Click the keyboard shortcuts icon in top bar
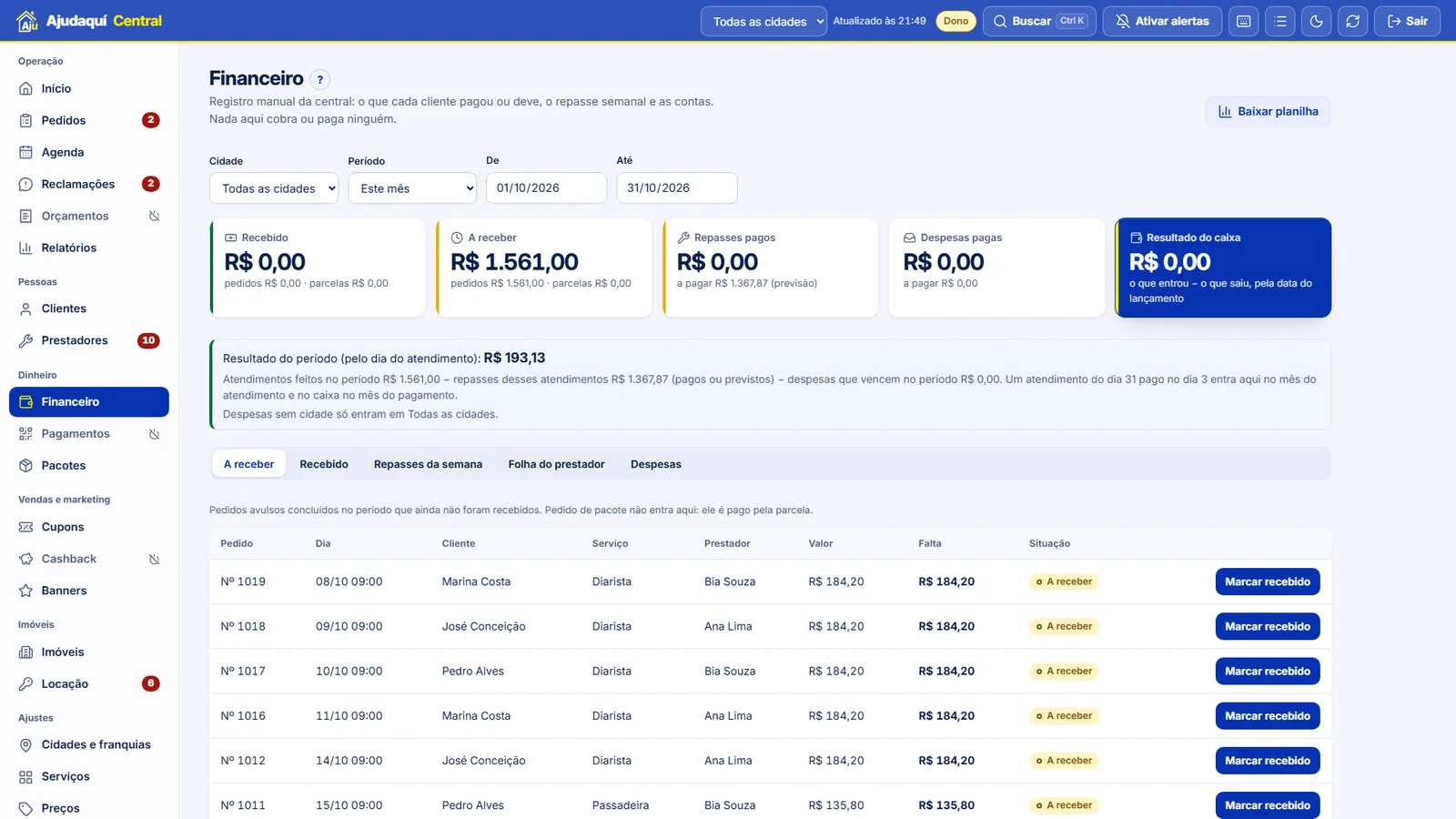This screenshot has height=819, width=1456. [x=1243, y=21]
